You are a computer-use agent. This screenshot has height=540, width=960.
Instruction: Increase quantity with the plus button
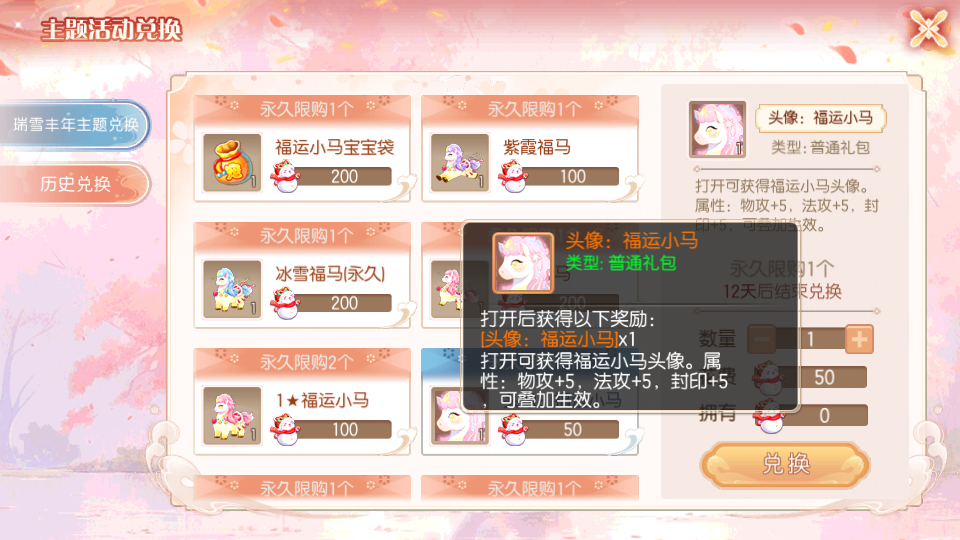point(859,339)
